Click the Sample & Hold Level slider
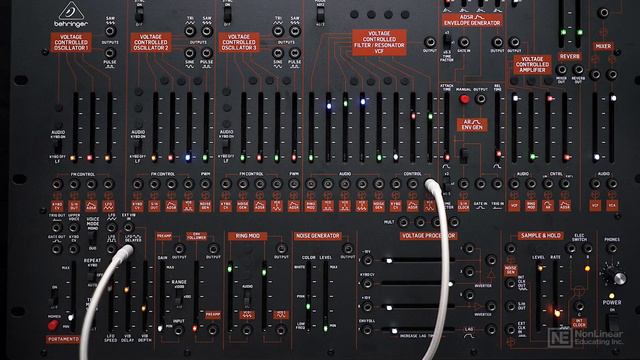This screenshot has width=640, height=360. 539,297
